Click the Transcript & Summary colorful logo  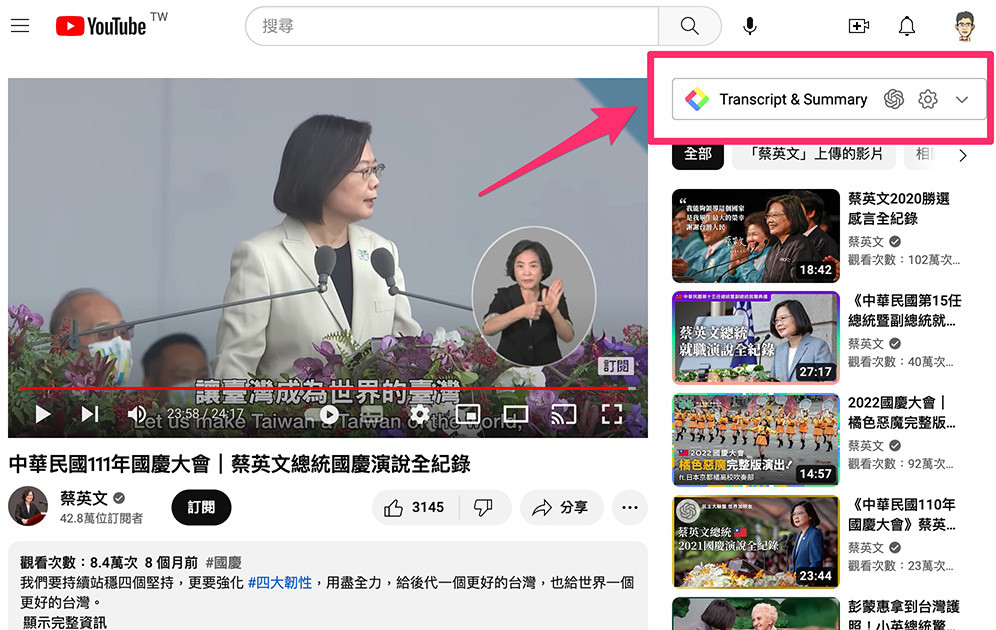697,99
